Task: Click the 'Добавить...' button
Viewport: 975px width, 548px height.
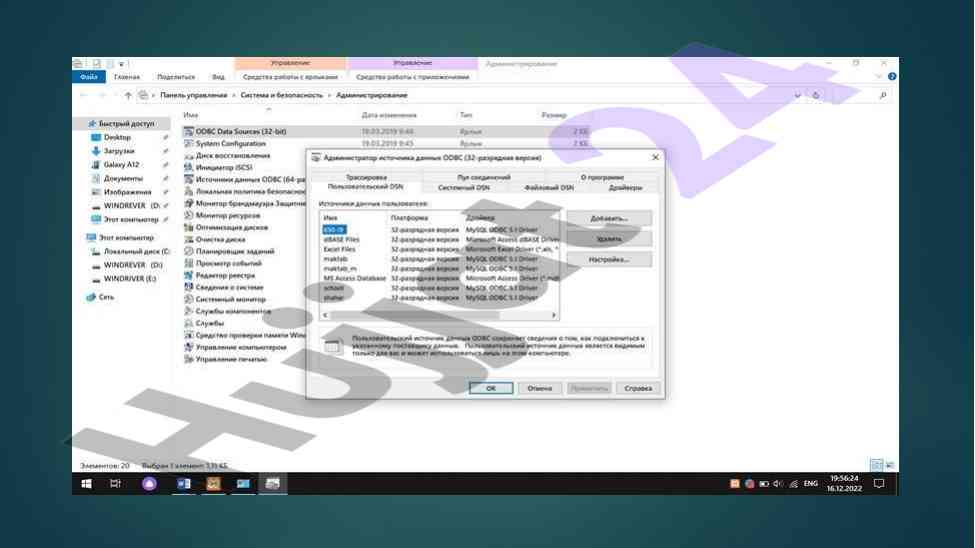Action: pyautogui.click(x=609, y=218)
